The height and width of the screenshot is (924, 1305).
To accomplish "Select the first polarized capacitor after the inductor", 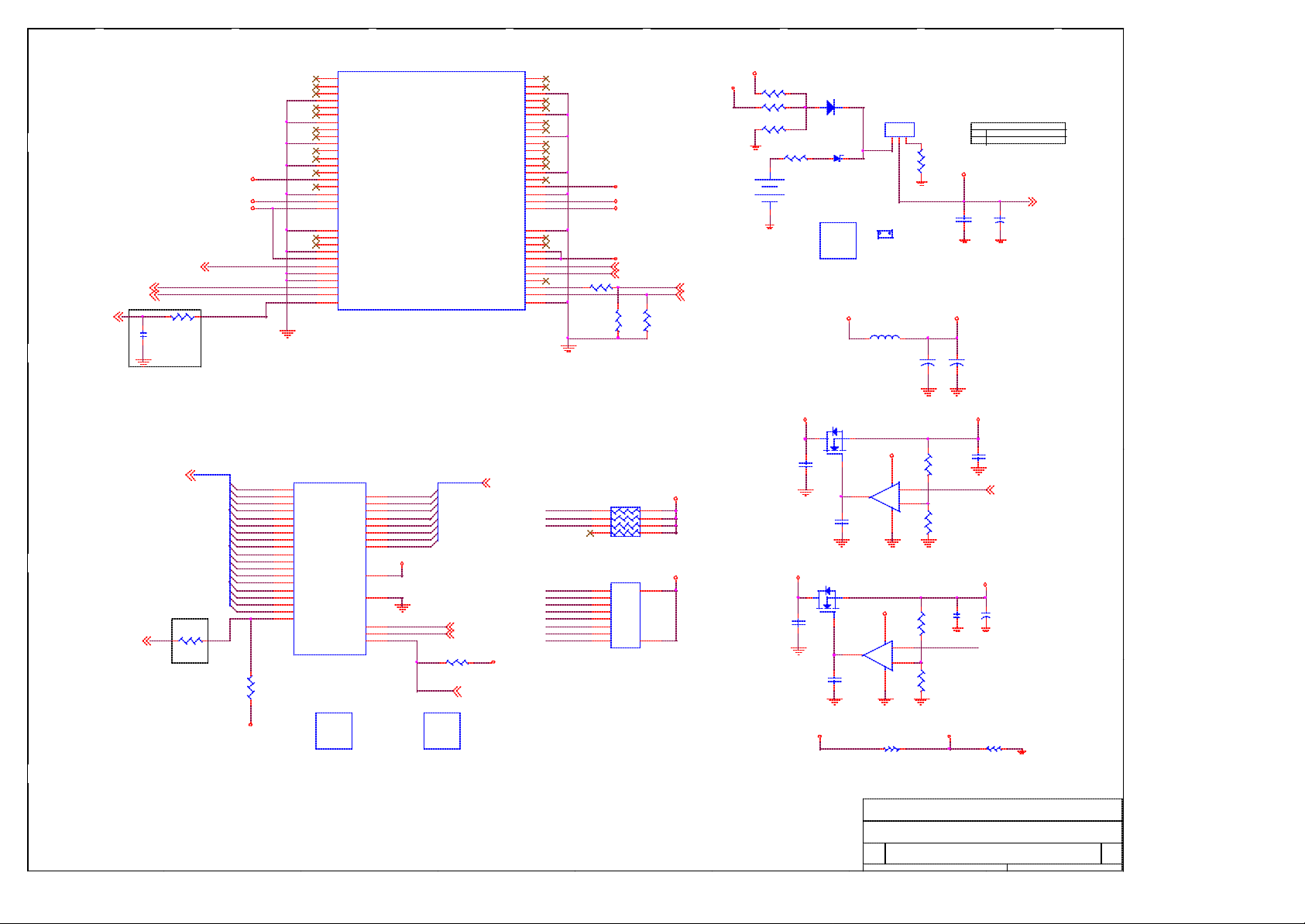I will tap(928, 362).
